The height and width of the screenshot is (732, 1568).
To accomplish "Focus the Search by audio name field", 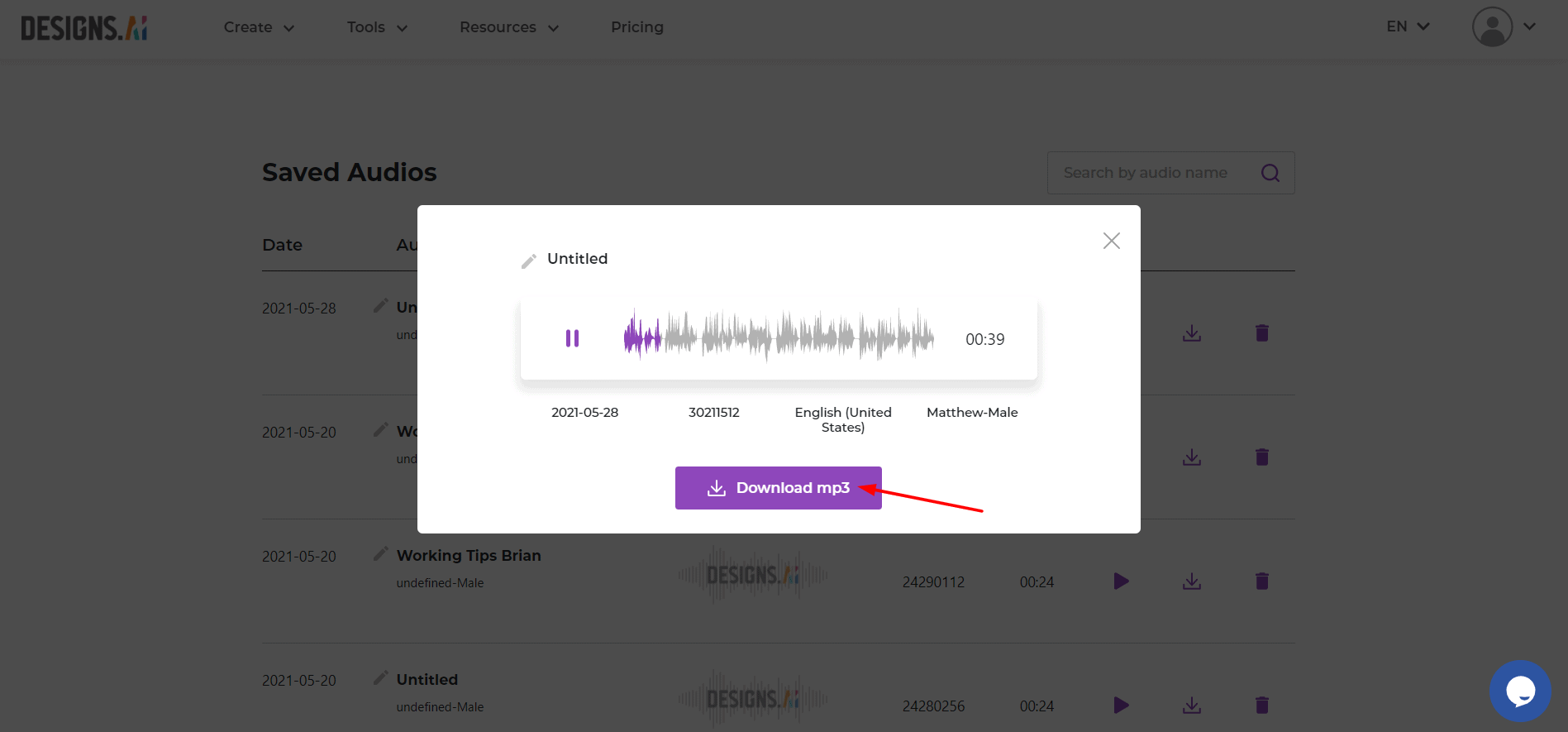I will tap(1149, 173).
